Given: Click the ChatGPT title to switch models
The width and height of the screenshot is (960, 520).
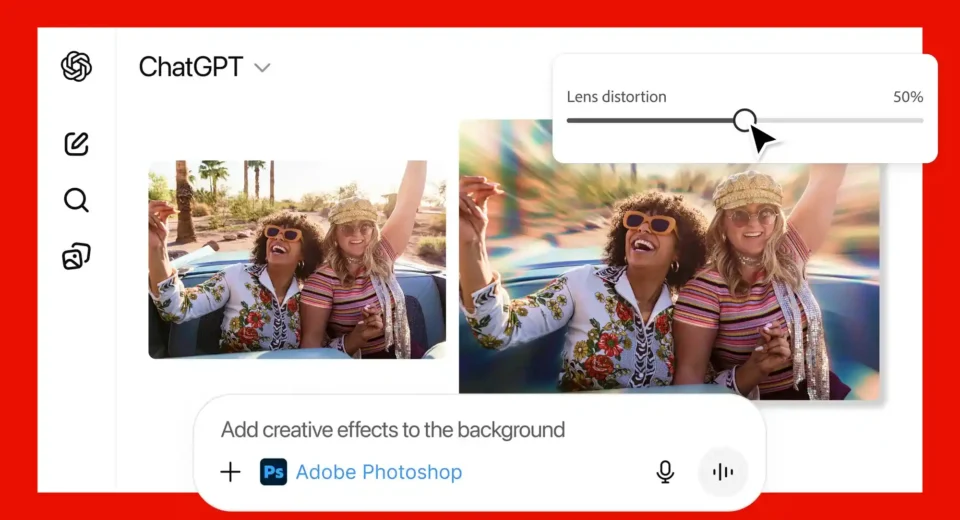Looking at the screenshot, I should click(x=190, y=67).
